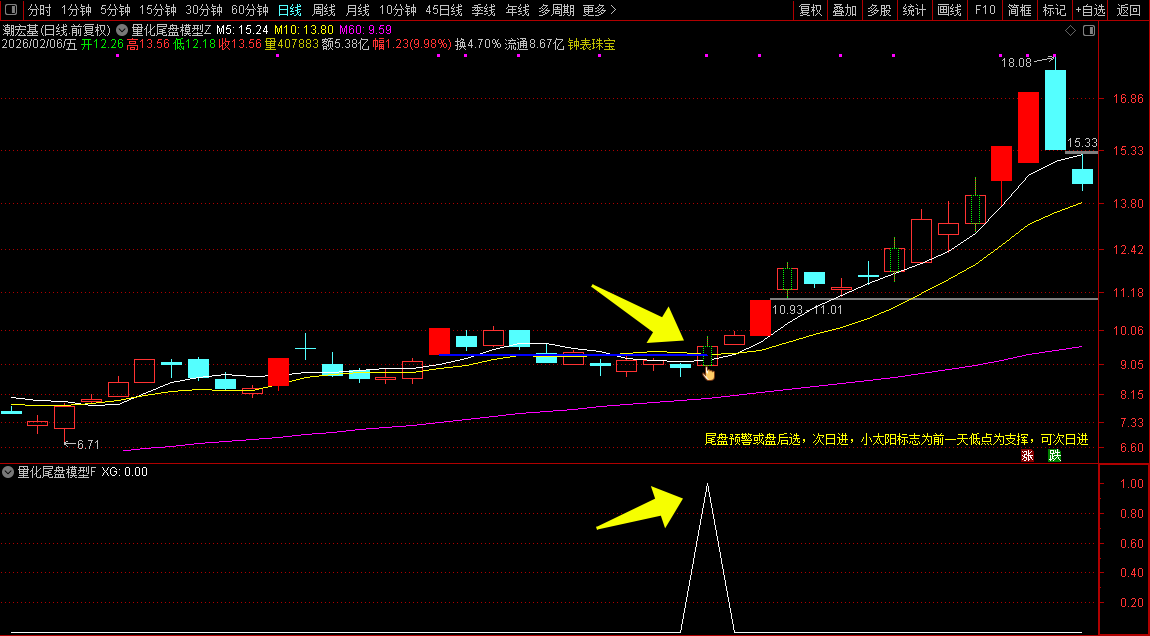Open 量化尾盘模型Z indicator dropdown arrow
Image resolution: width=1150 pixels, height=636 pixels.
(x=122, y=30)
